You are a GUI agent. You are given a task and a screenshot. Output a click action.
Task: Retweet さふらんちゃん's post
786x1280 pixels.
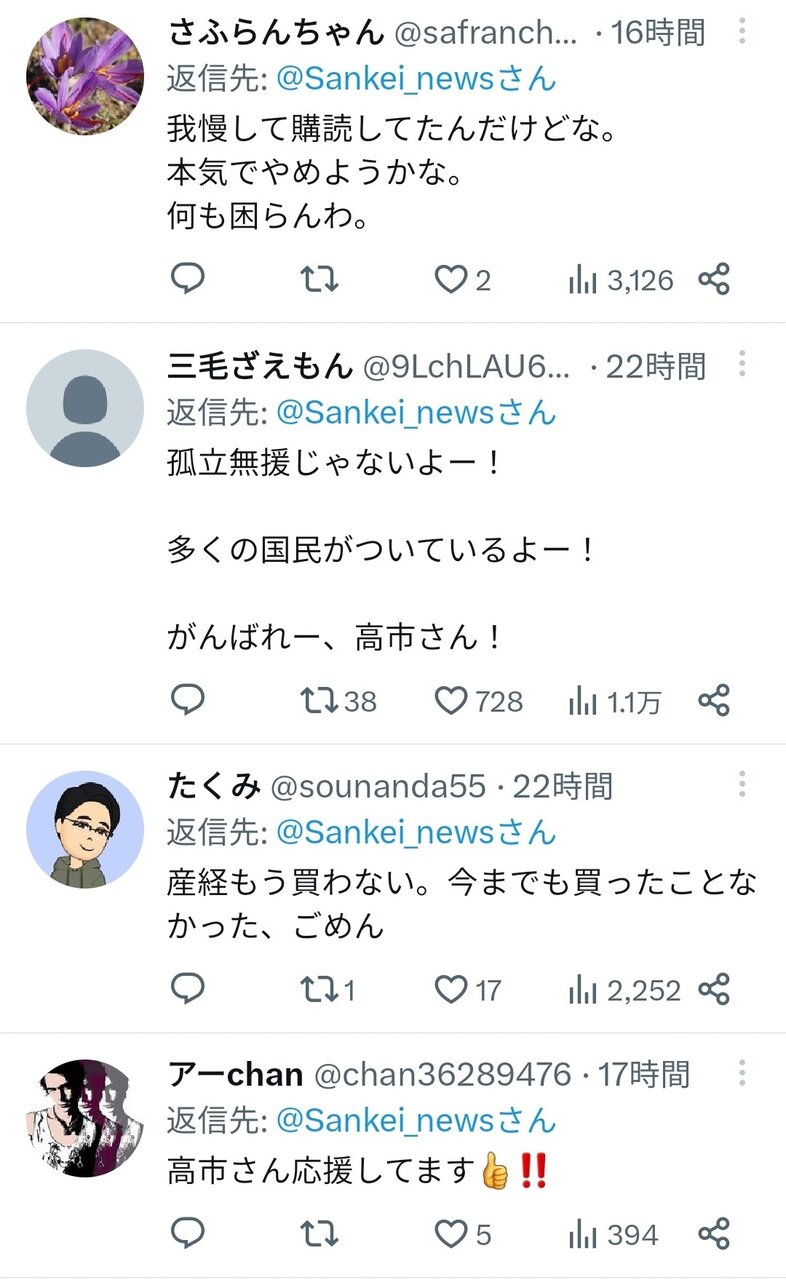pyautogui.click(x=320, y=280)
